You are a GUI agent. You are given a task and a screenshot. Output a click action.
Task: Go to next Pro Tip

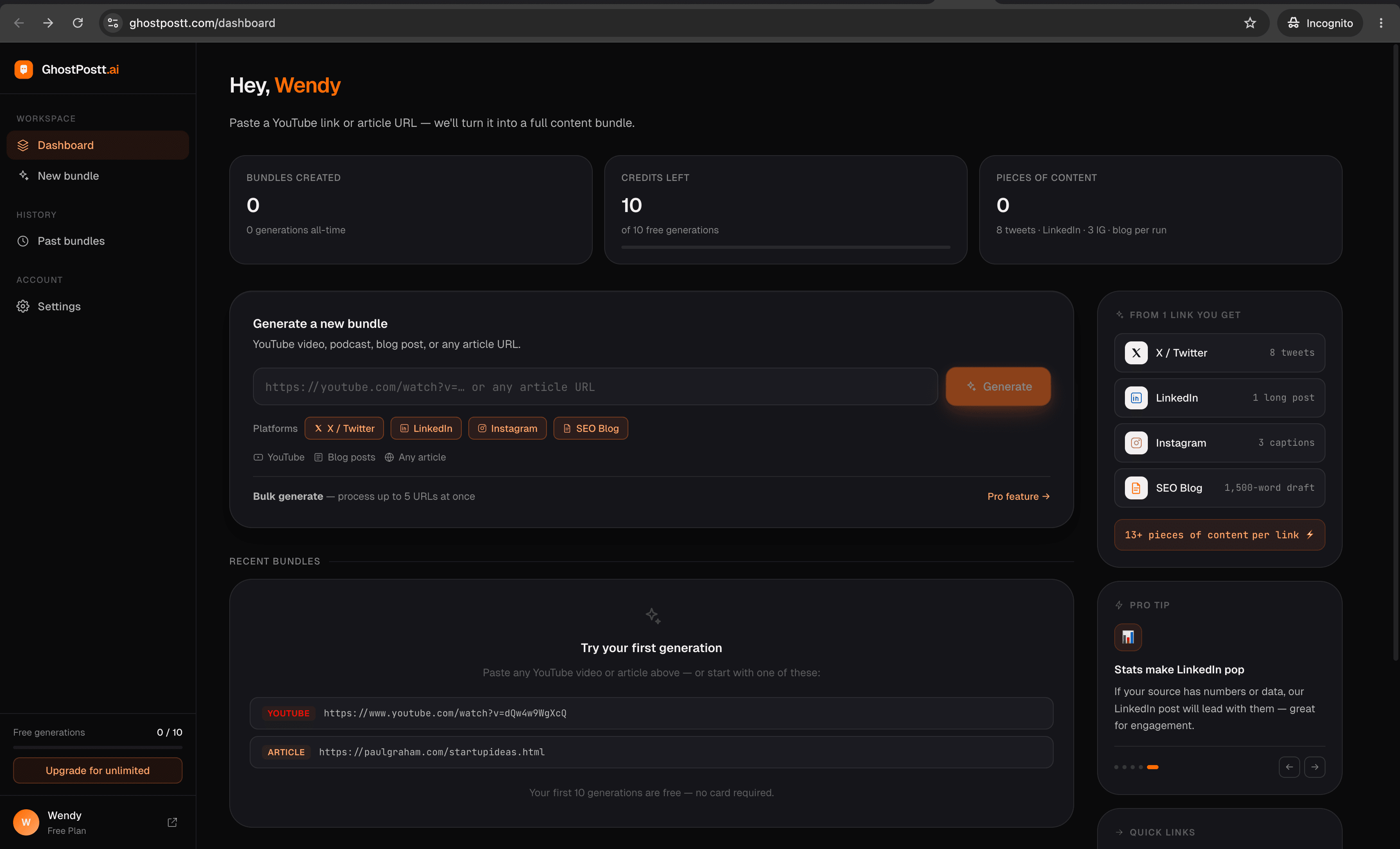[x=1315, y=767]
